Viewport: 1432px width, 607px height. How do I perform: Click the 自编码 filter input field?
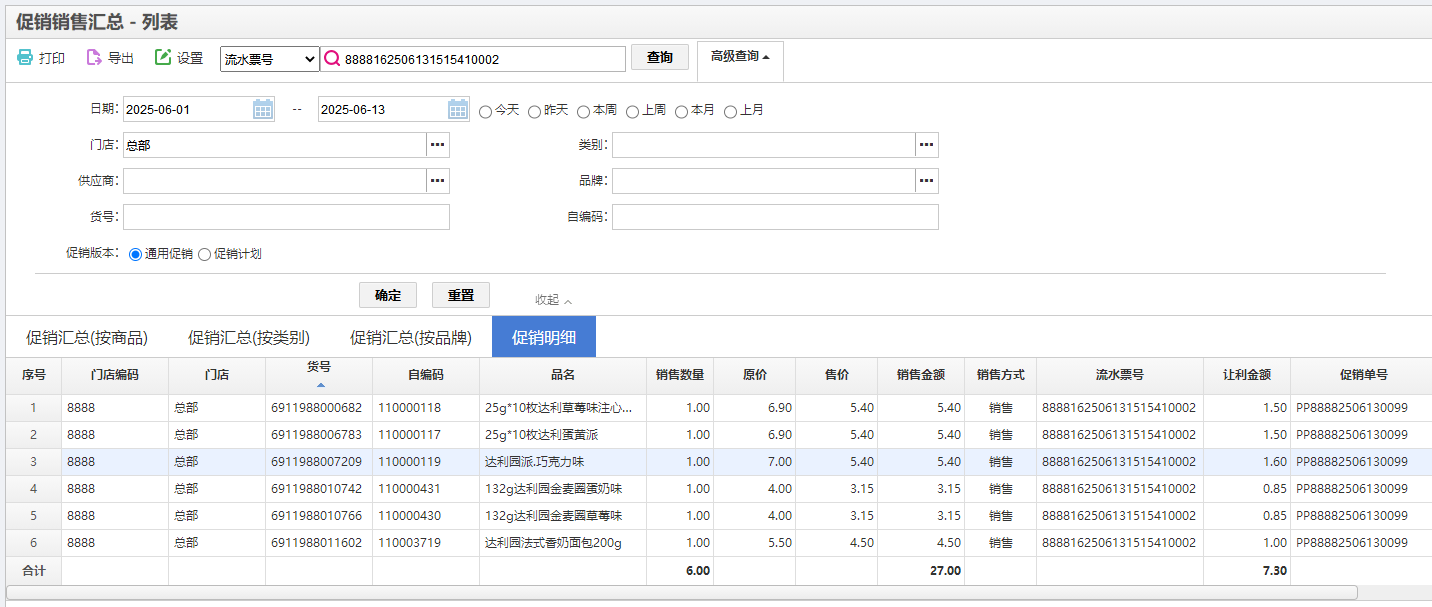point(775,217)
